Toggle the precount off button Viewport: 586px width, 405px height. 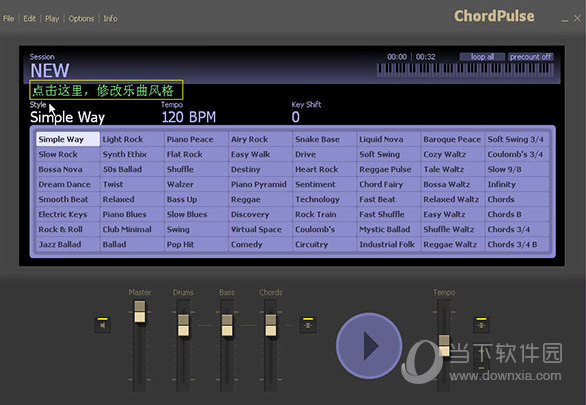click(531, 57)
